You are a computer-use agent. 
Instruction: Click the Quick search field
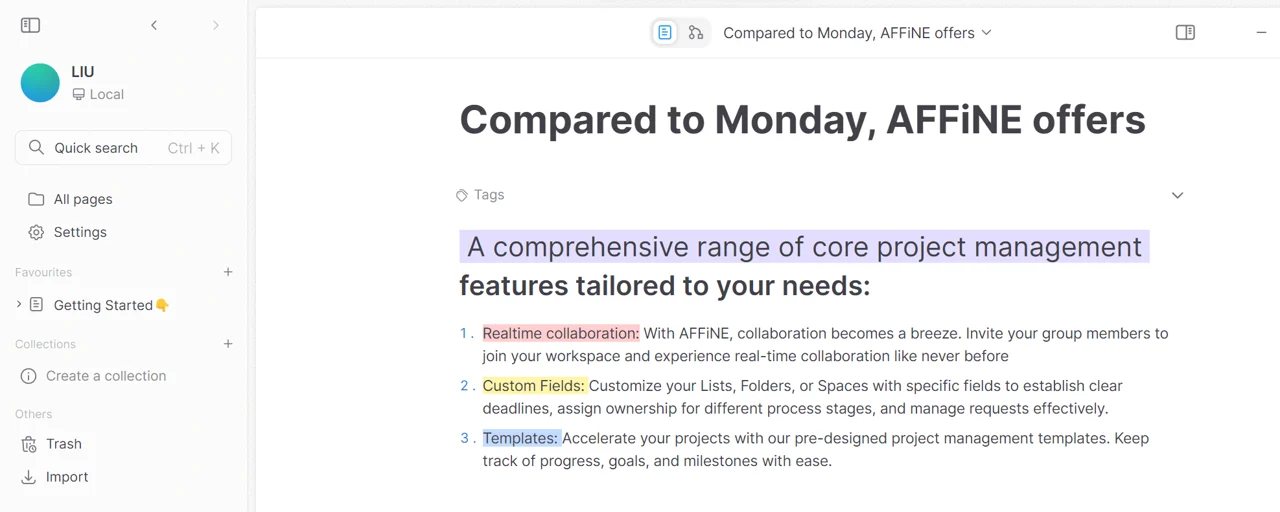point(124,148)
